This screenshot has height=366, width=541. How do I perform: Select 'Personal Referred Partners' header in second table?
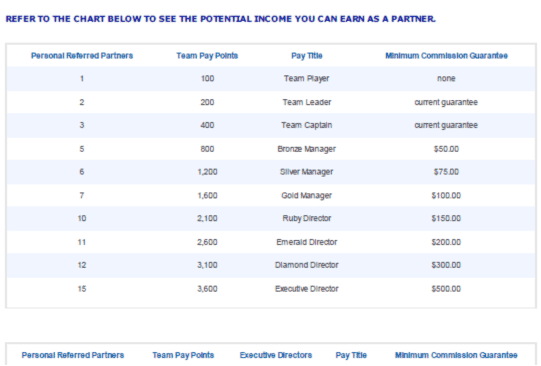pyautogui.click(x=73, y=355)
